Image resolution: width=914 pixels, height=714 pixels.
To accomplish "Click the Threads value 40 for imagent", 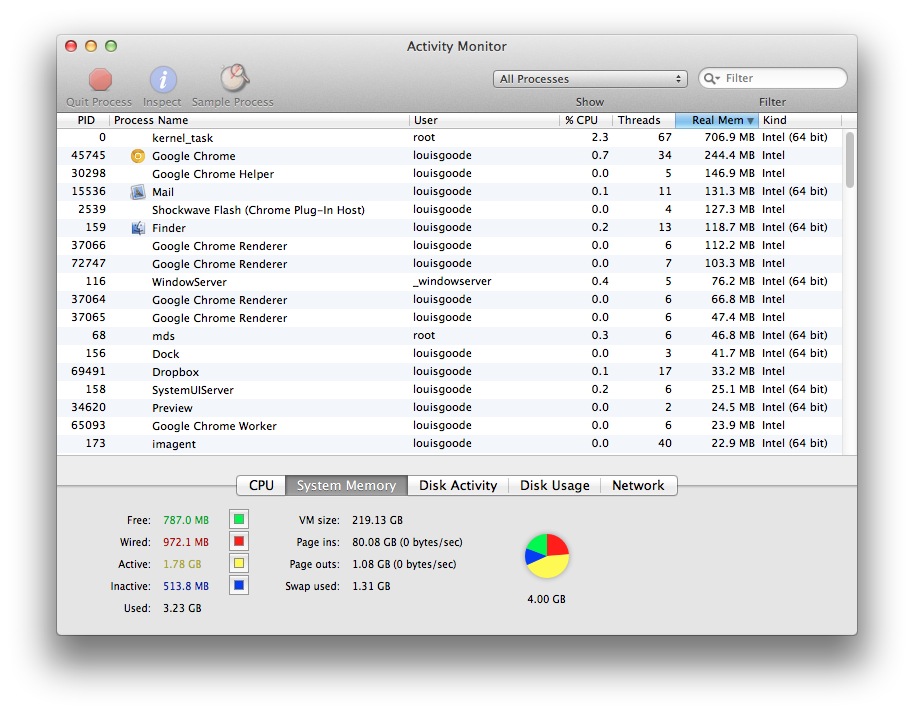I will [x=665, y=444].
